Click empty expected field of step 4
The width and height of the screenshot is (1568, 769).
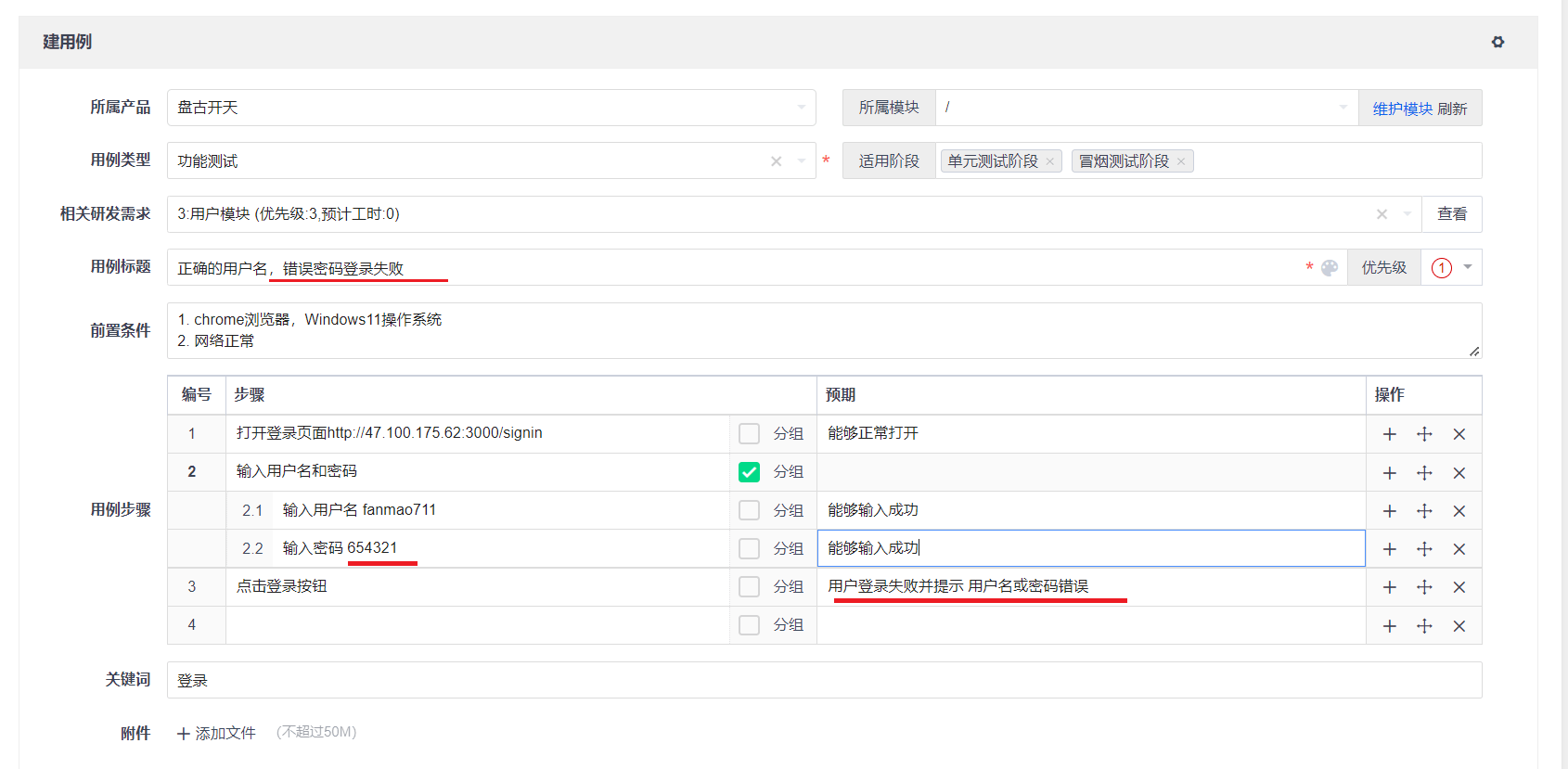pos(1091,625)
